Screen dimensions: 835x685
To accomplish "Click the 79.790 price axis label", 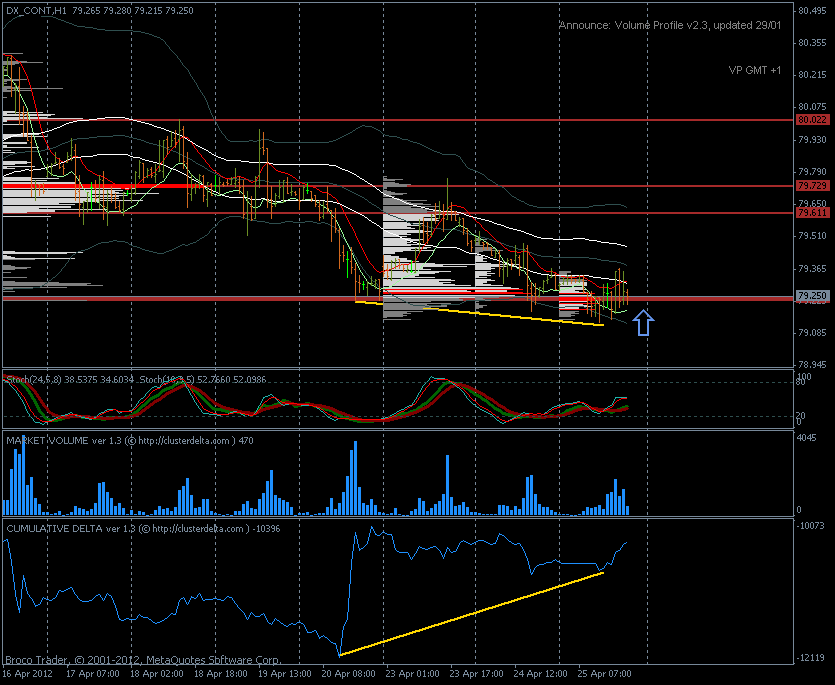I will (x=812, y=172).
